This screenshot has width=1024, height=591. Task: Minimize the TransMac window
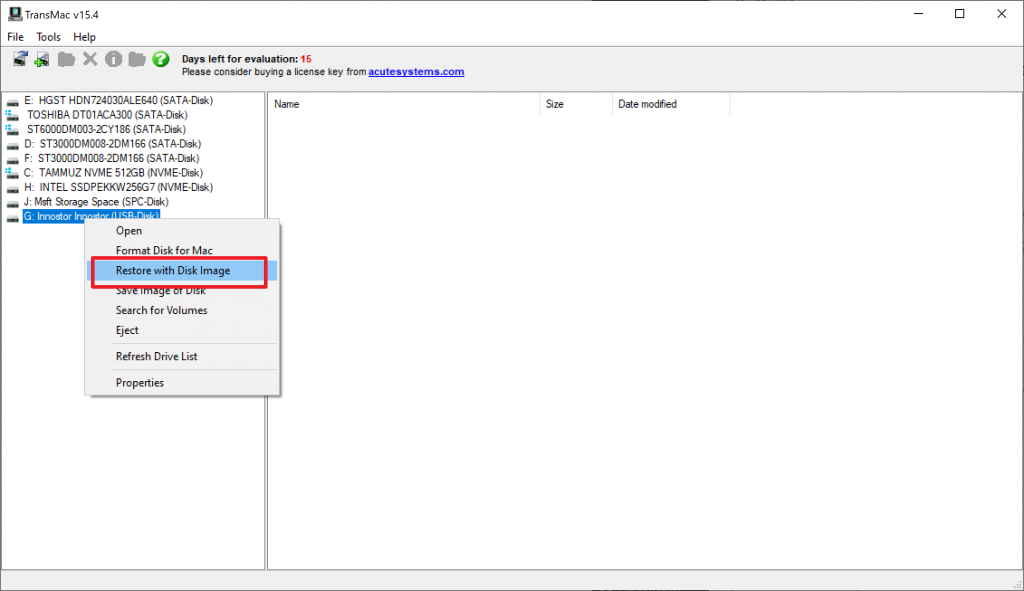[x=918, y=14]
